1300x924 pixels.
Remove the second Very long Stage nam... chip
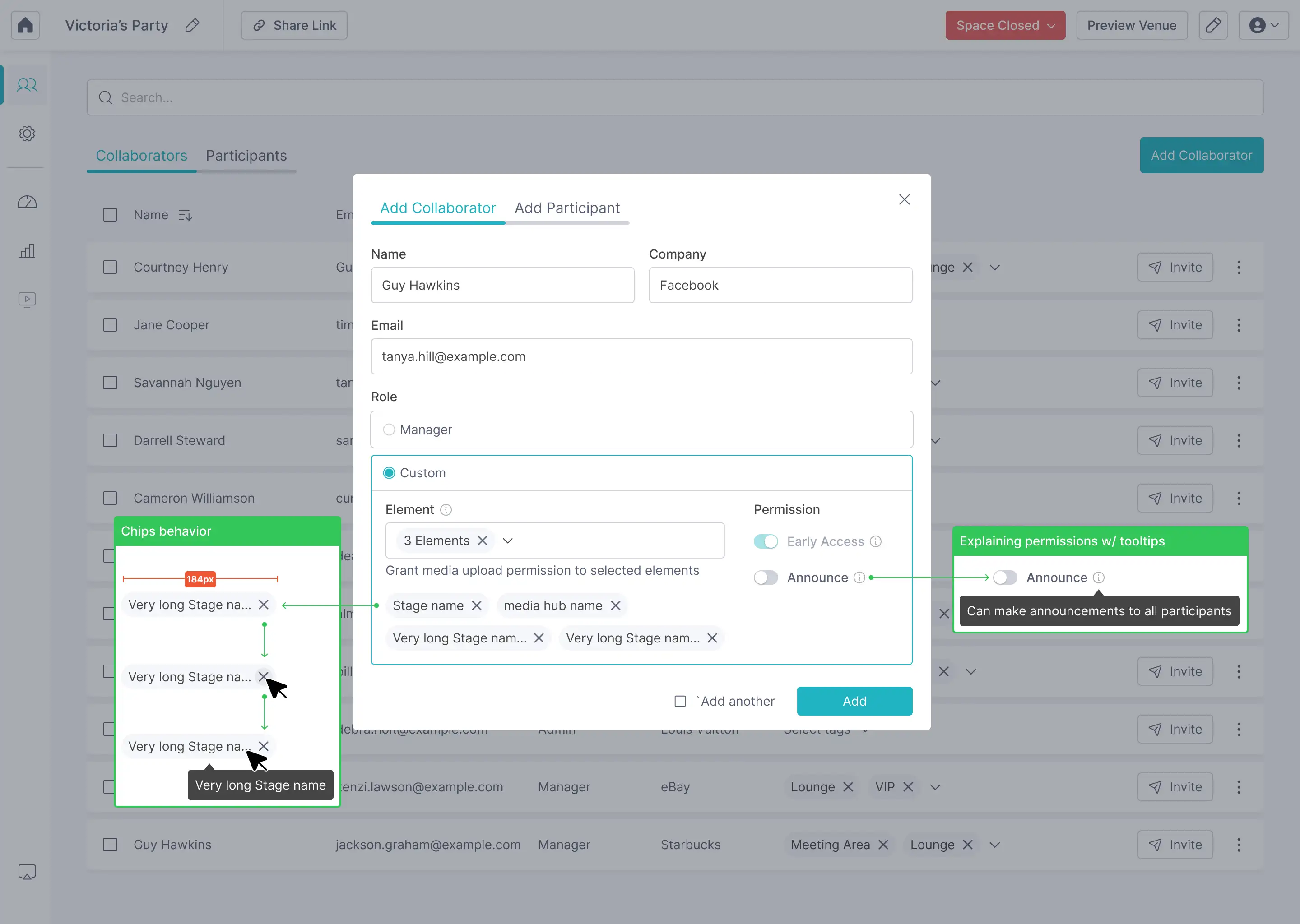click(712, 638)
